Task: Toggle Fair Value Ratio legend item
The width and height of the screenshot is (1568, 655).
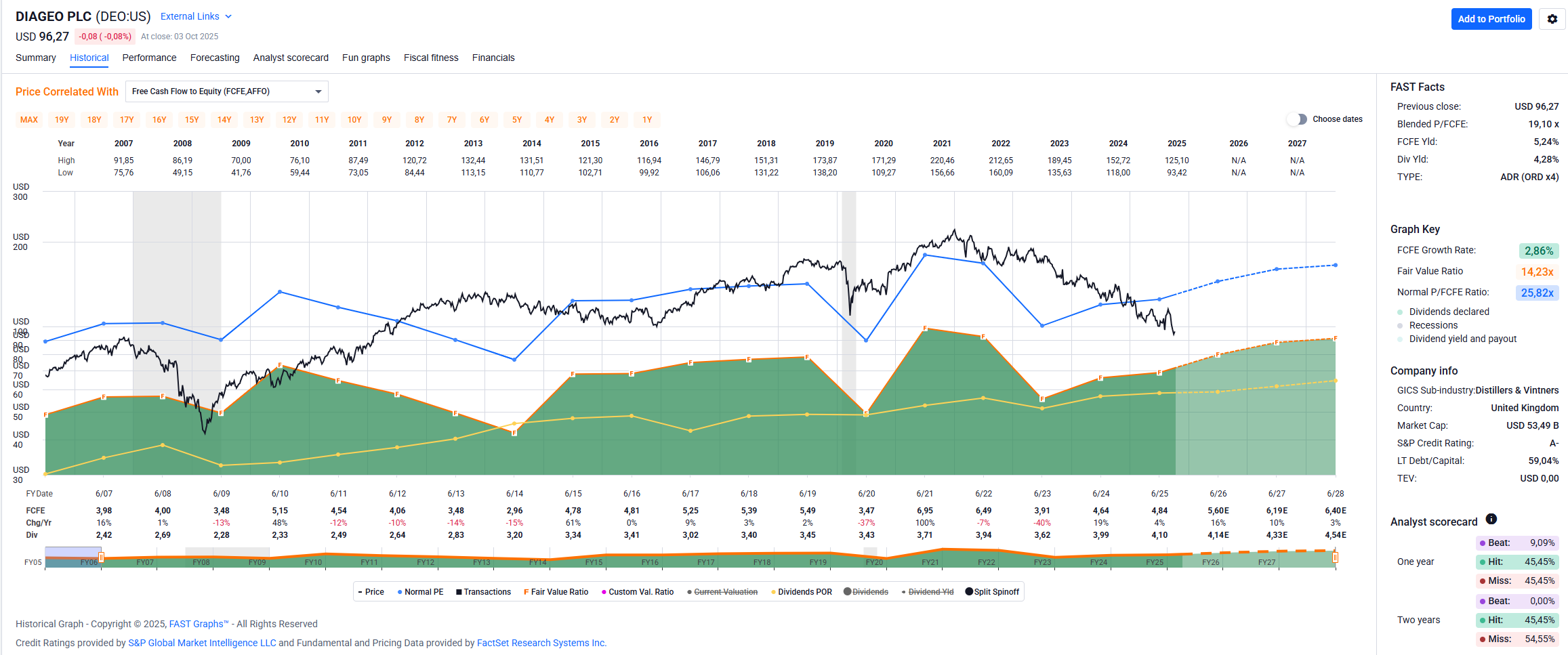Action: (556, 592)
